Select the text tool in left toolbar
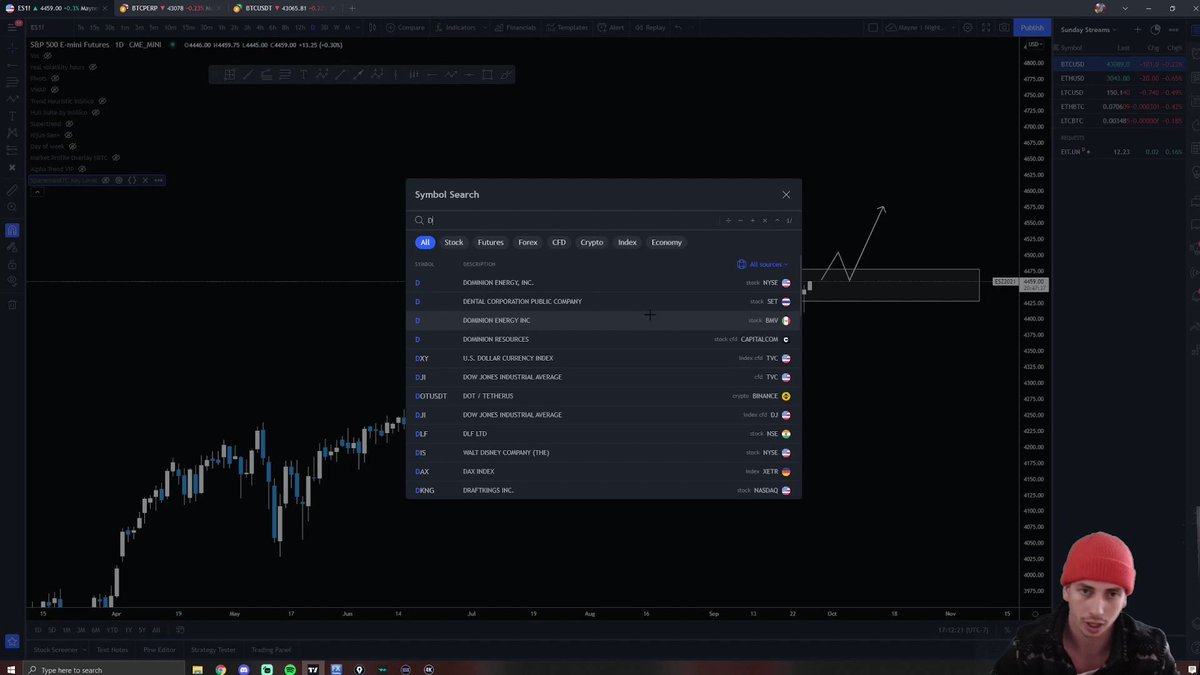The image size is (1200, 675). tap(12, 116)
